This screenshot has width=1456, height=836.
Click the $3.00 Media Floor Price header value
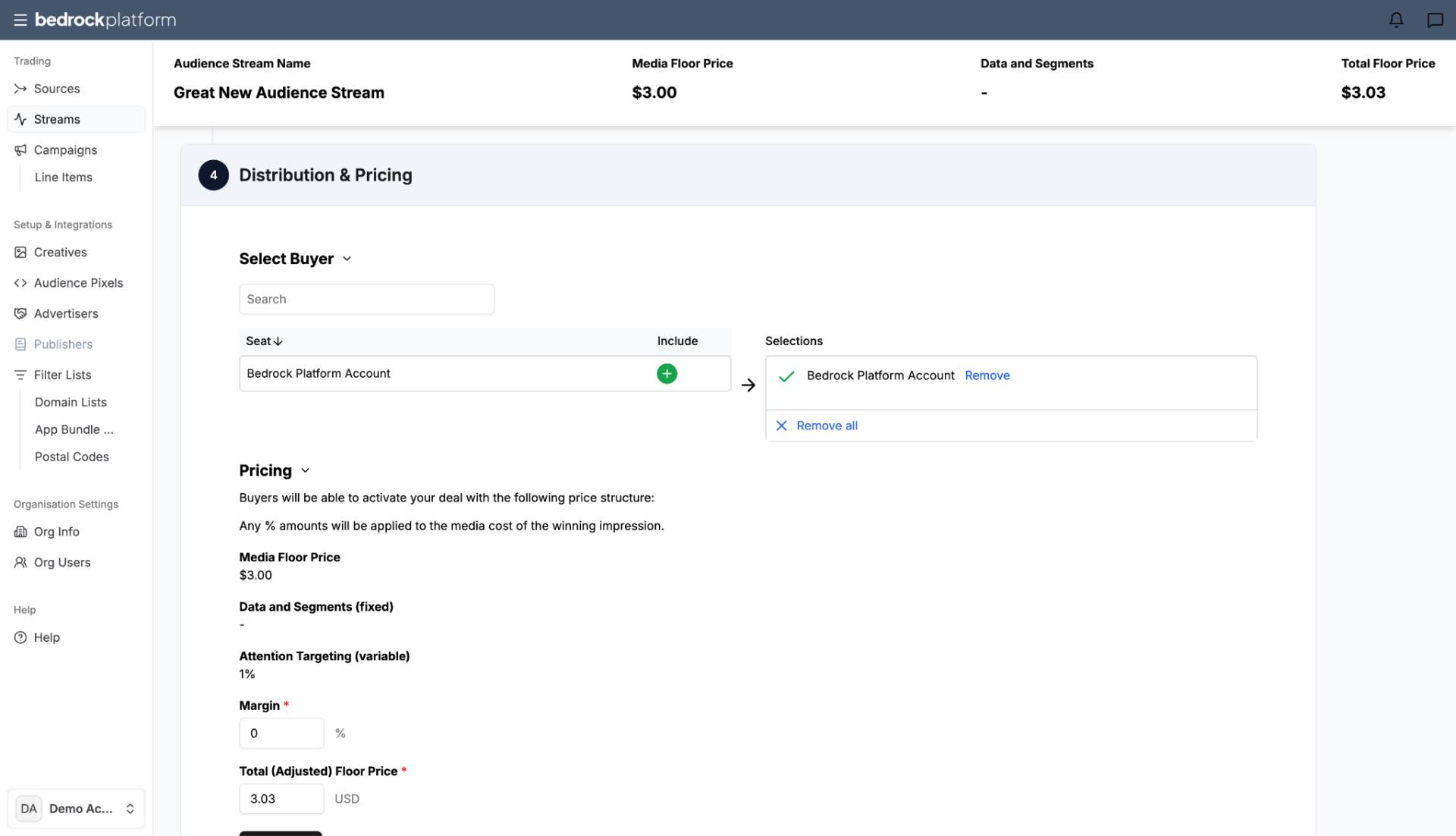tap(654, 93)
